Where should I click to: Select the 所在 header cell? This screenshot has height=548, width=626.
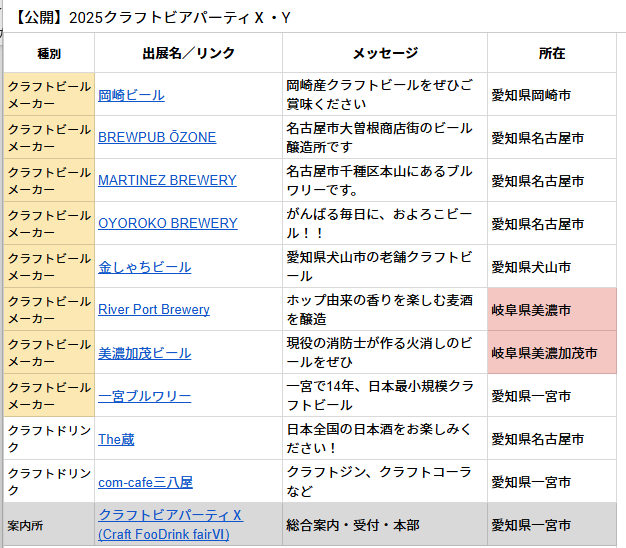[552, 53]
